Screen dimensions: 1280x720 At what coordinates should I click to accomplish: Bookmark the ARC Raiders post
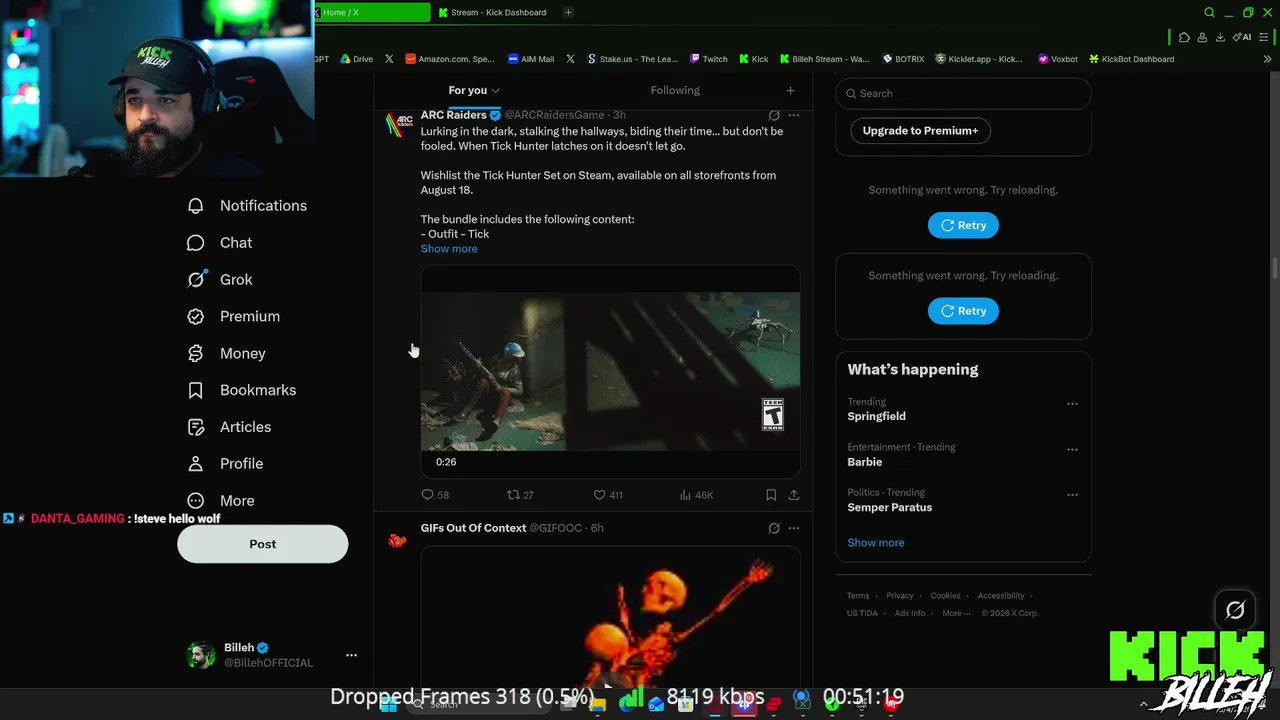[x=771, y=495]
